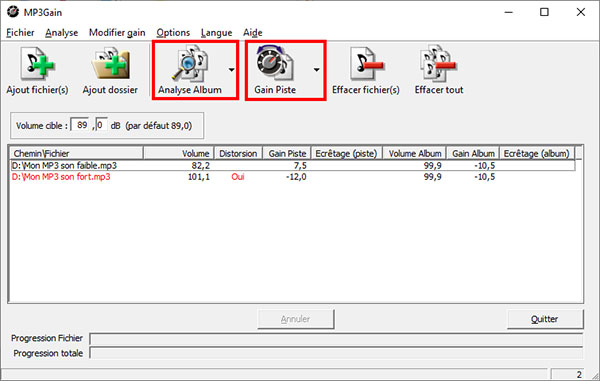Open the Gain Piste dropdown arrow
This screenshot has height=381, width=600.
coord(316,70)
